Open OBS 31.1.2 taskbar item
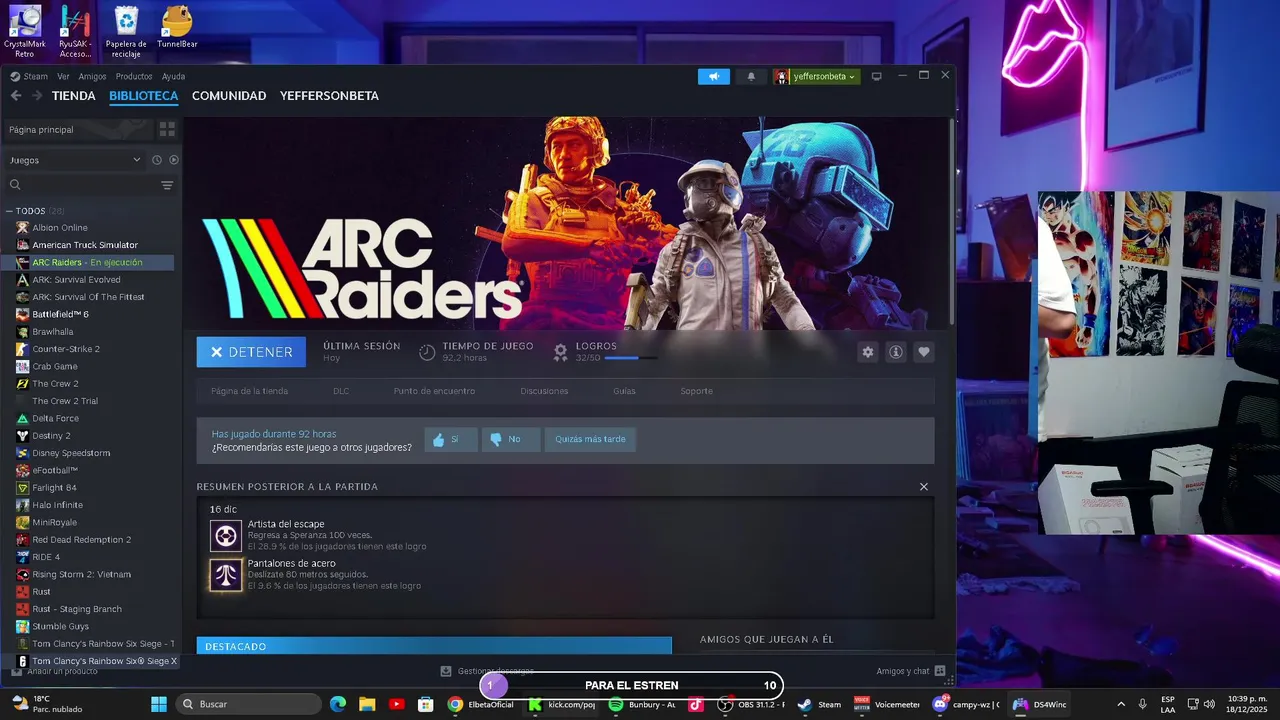Image resolution: width=1280 pixels, height=720 pixels. [x=751, y=704]
